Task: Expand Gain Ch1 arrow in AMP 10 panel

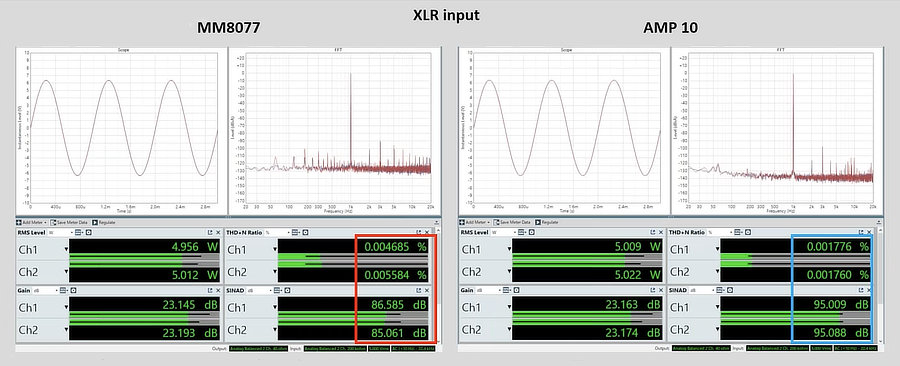Action: point(509,307)
